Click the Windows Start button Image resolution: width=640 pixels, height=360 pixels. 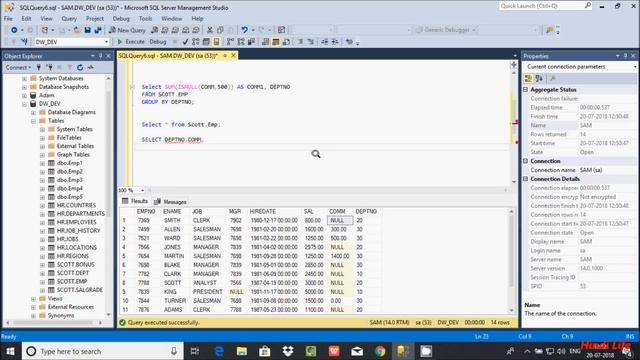click(10, 351)
